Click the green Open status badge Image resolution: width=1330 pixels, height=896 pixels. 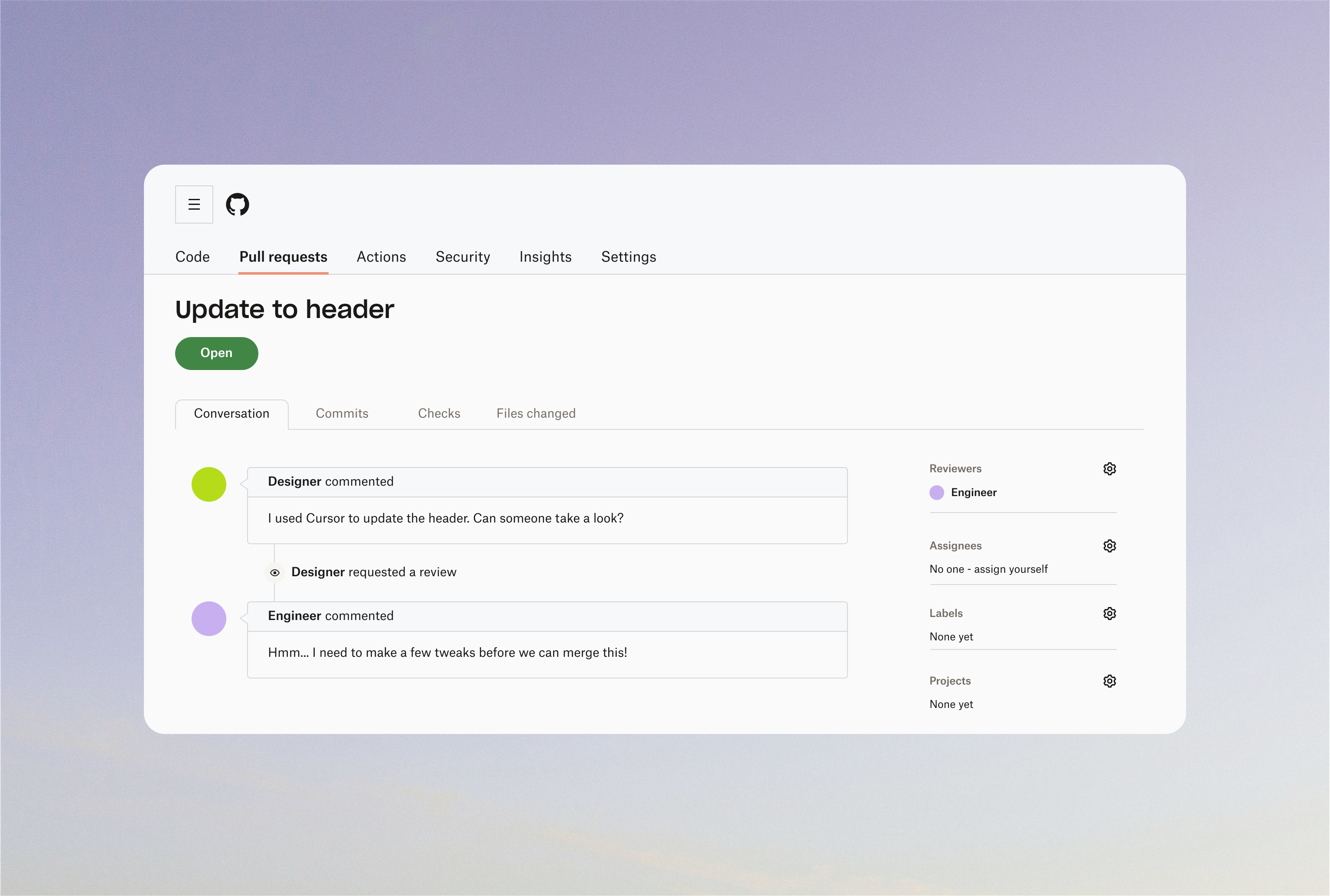(217, 353)
